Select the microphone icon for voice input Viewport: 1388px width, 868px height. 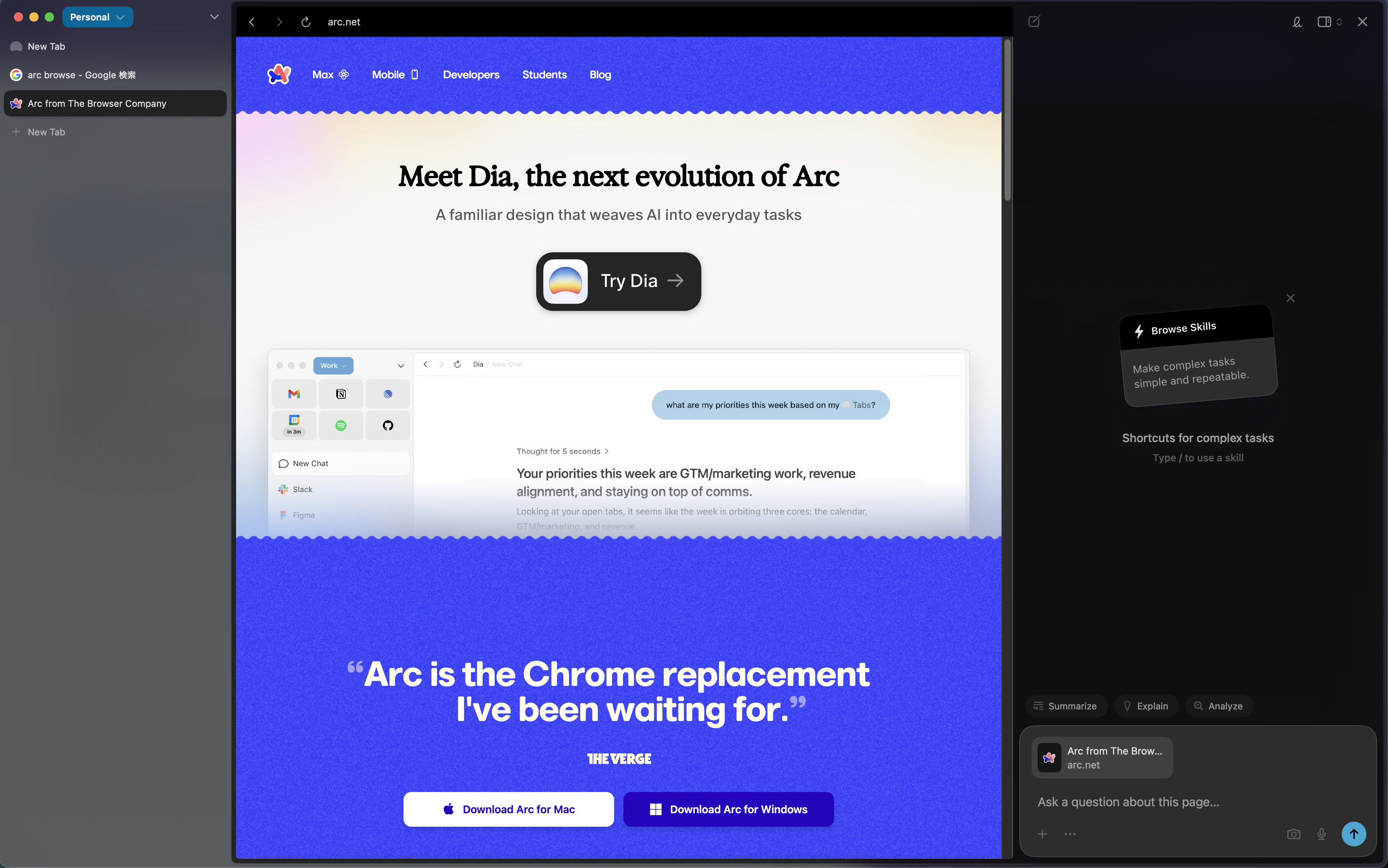tap(1321, 834)
